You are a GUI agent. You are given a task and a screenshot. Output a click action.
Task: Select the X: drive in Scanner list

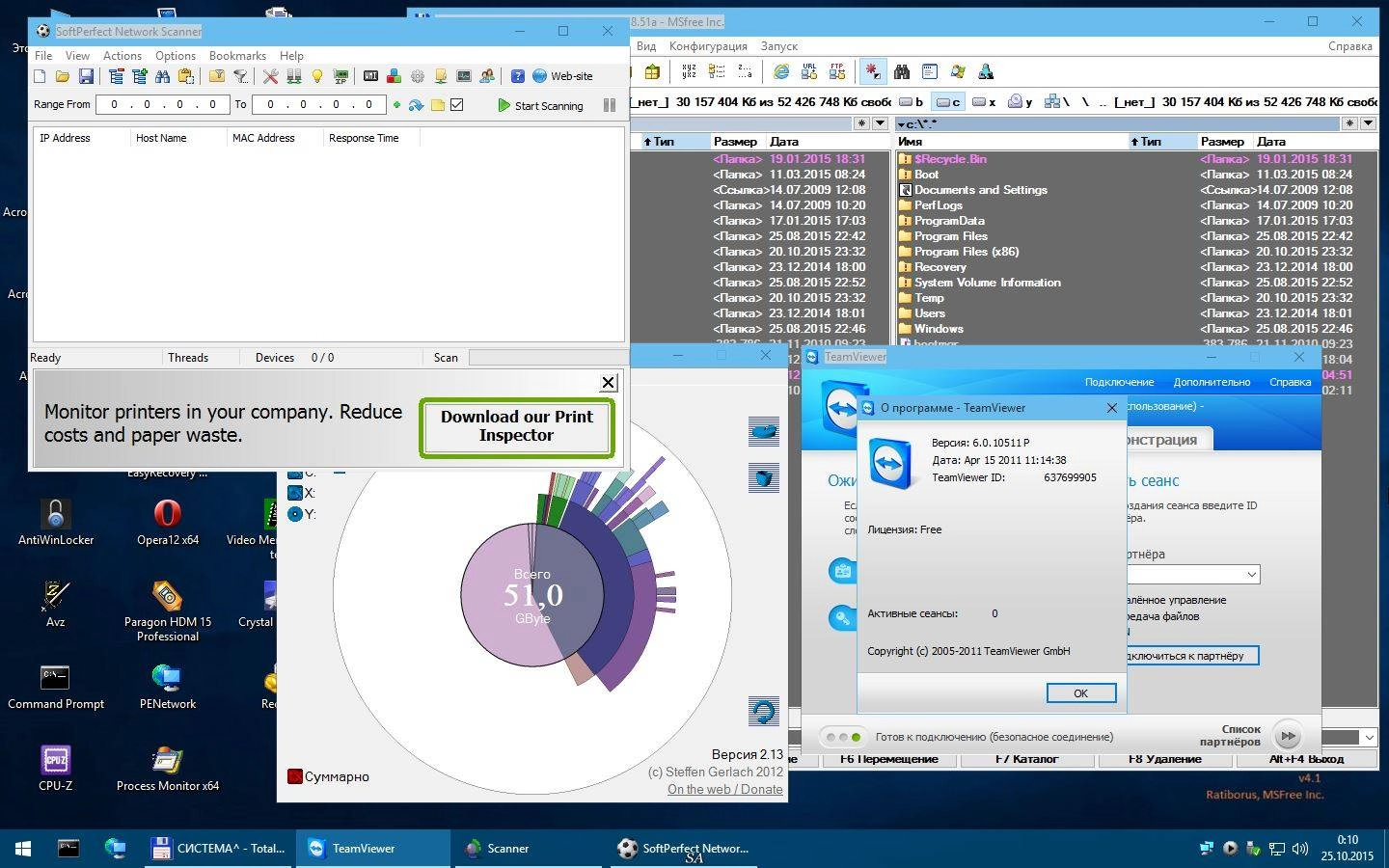302,493
